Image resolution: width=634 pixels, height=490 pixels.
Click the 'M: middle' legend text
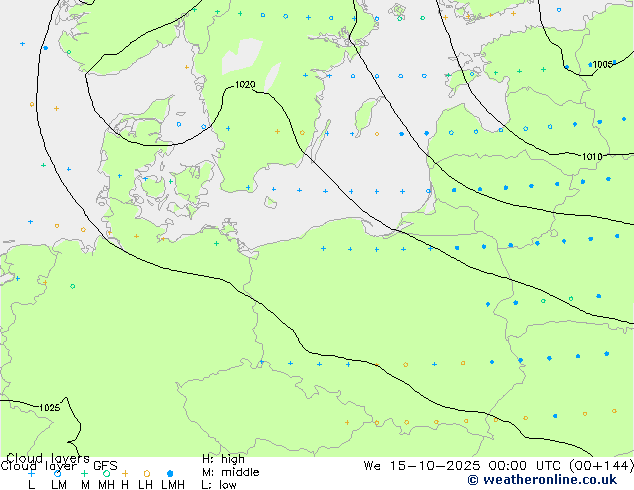pyautogui.click(x=230, y=472)
